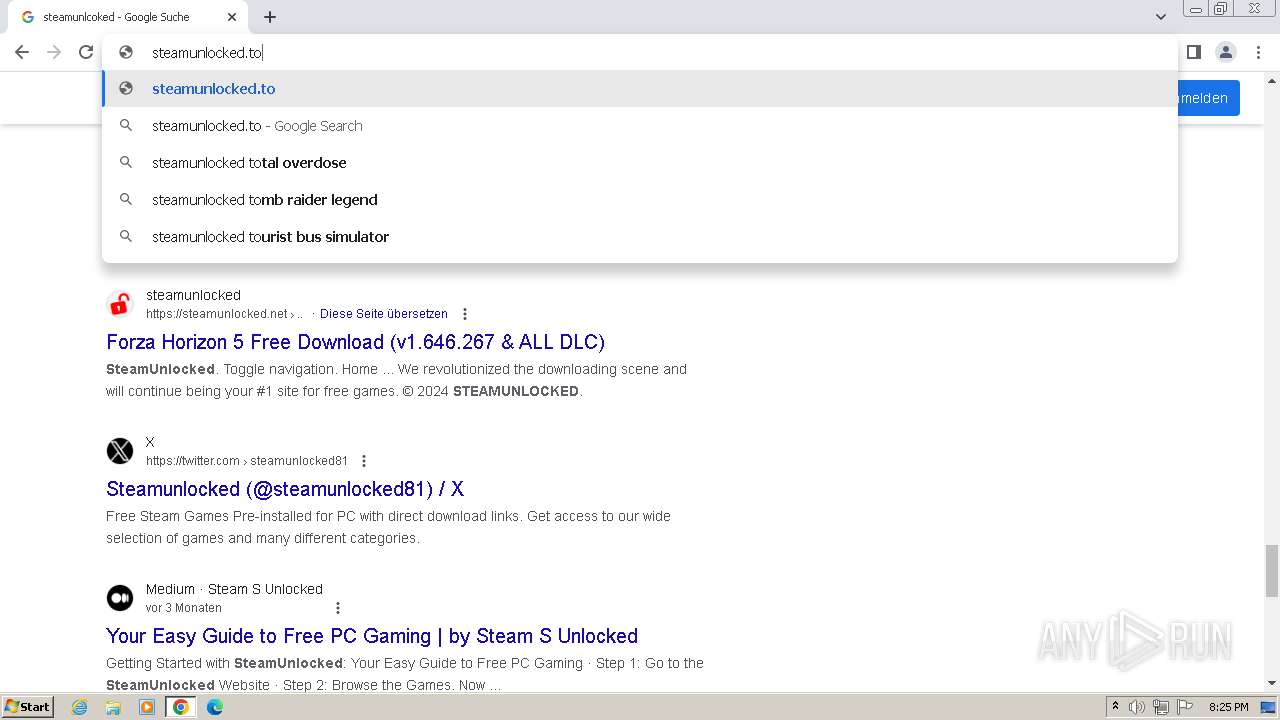
Task: Open Steamunlocked (@steamunlocked81) / X result
Action: pos(285,489)
